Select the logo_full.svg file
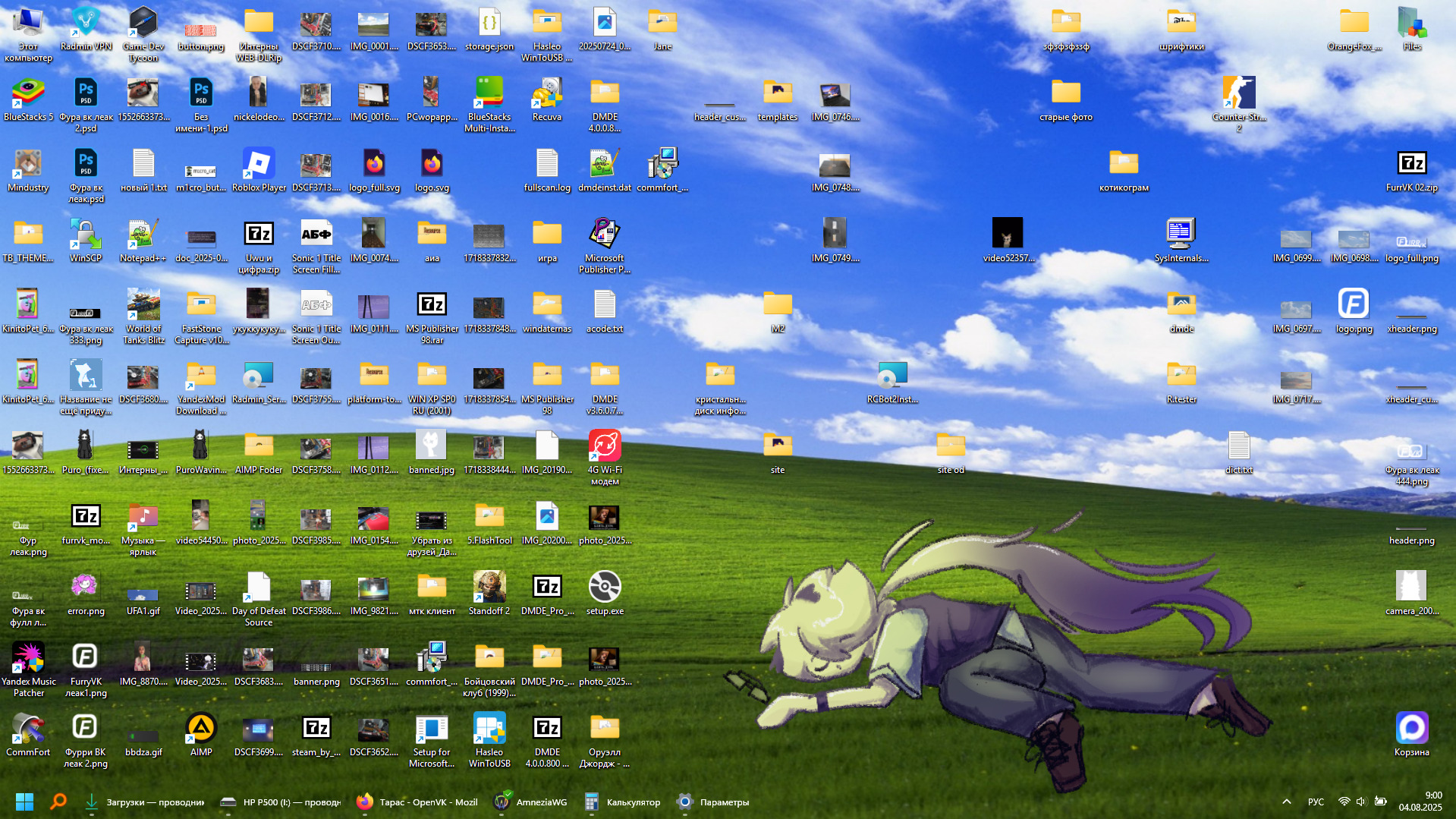Viewport: 1456px width, 819px height. pyautogui.click(x=374, y=170)
